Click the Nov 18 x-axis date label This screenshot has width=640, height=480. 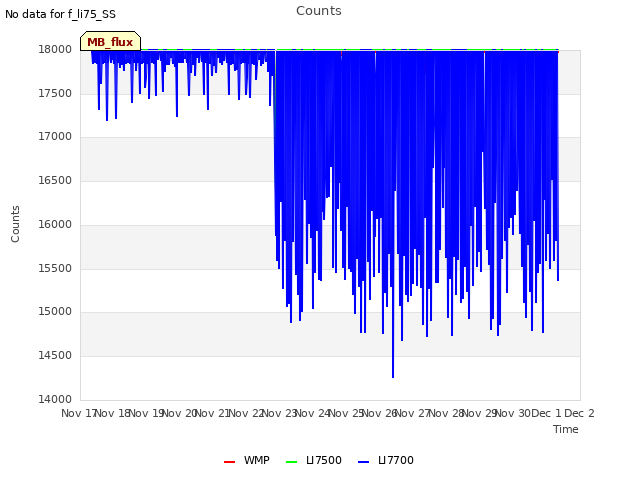113,413
